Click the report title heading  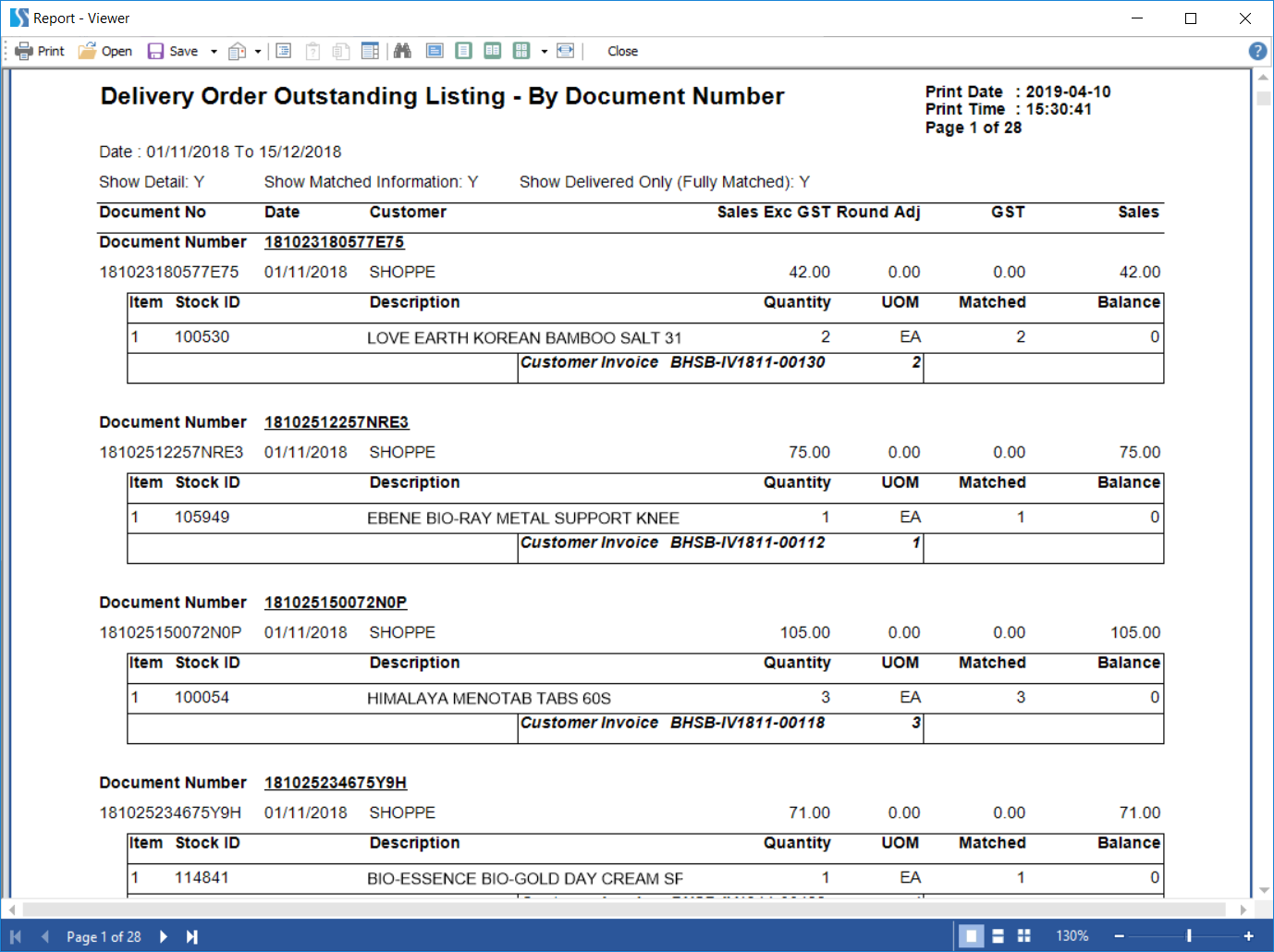coord(443,96)
